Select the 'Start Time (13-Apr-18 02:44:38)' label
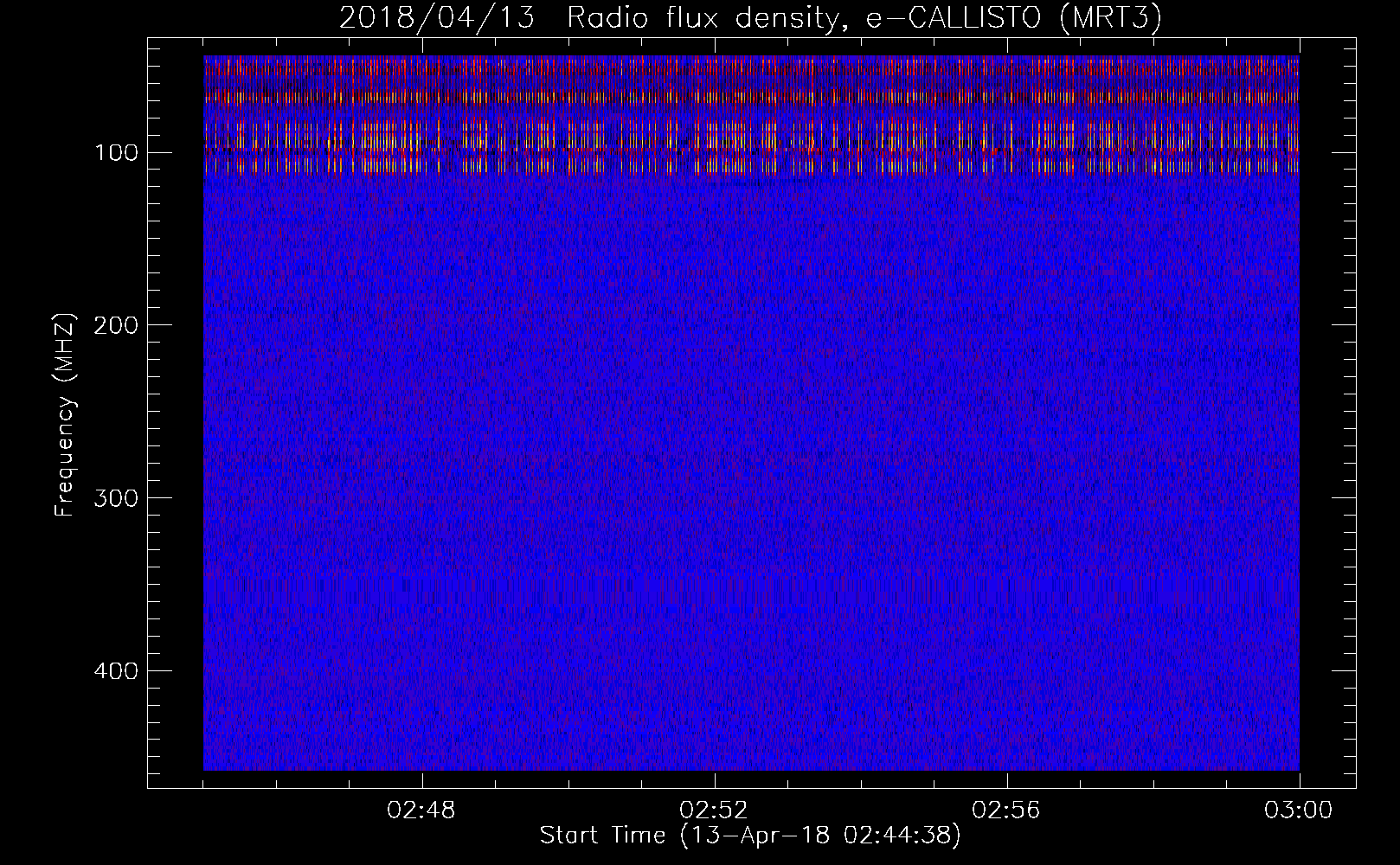 click(750, 836)
